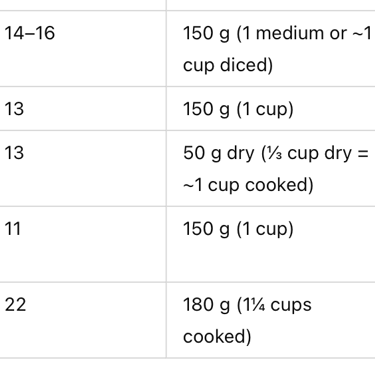This screenshot has width=375, height=366.
Task: Select the second cell showing 13
Action: [83, 168]
